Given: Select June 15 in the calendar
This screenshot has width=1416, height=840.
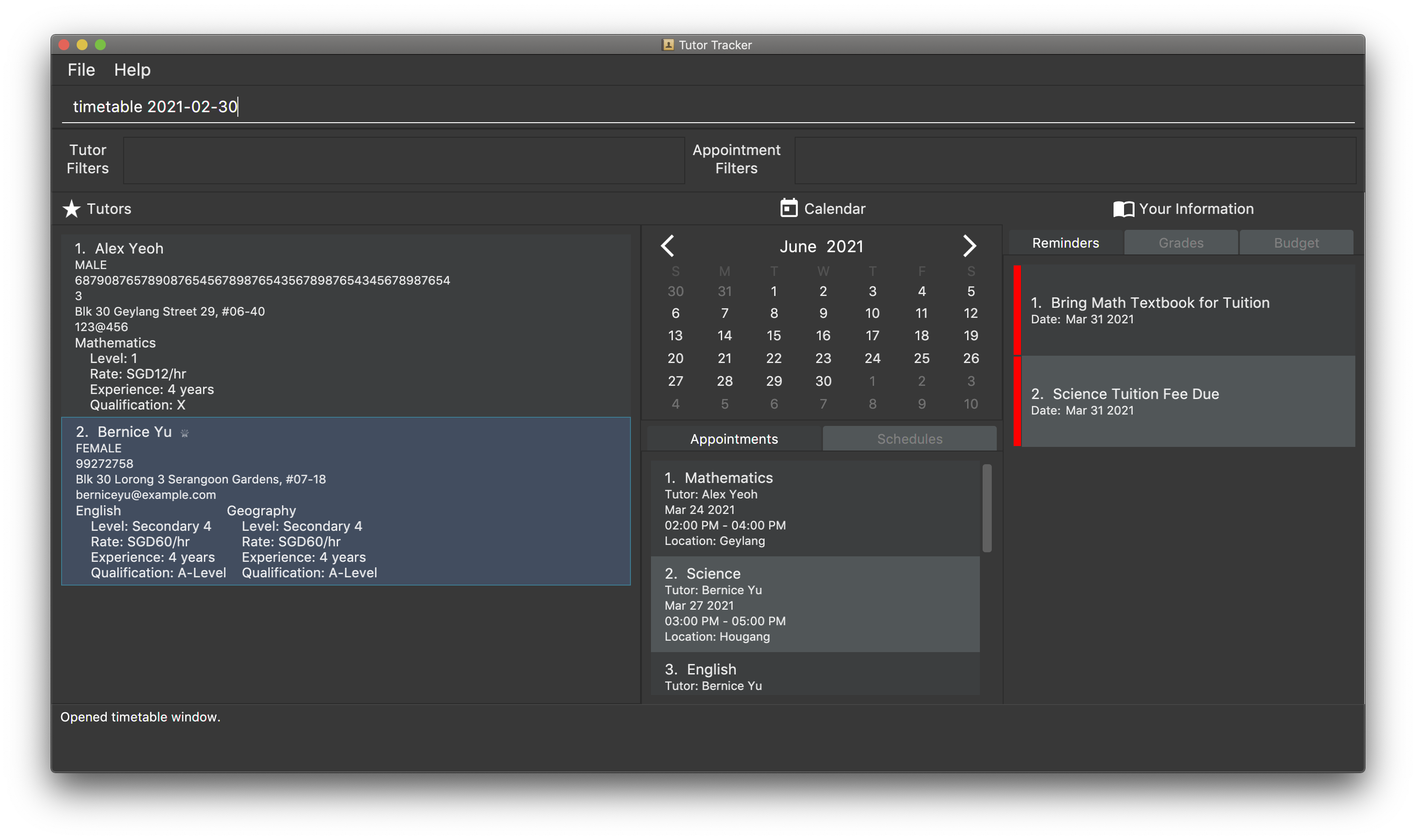Looking at the screenshot, I should 773,336.
